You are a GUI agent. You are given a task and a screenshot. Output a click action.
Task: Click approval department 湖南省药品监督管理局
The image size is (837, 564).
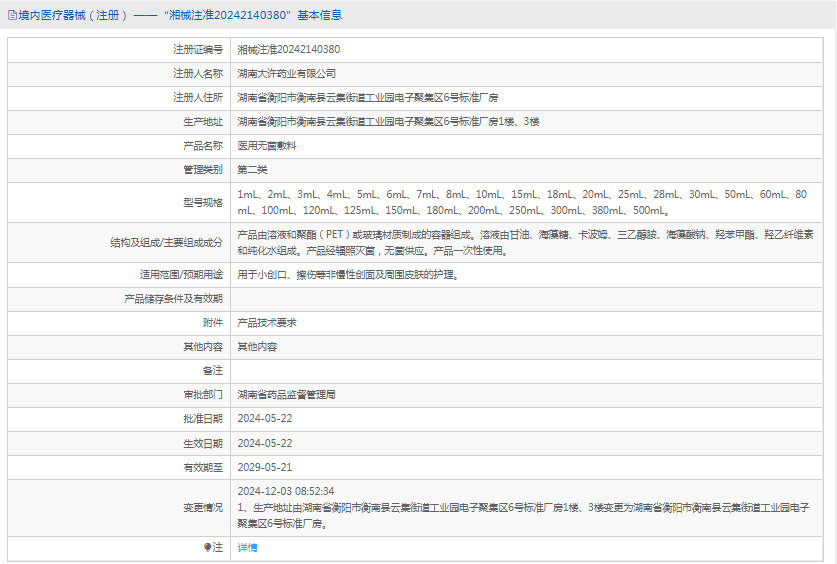287,395
